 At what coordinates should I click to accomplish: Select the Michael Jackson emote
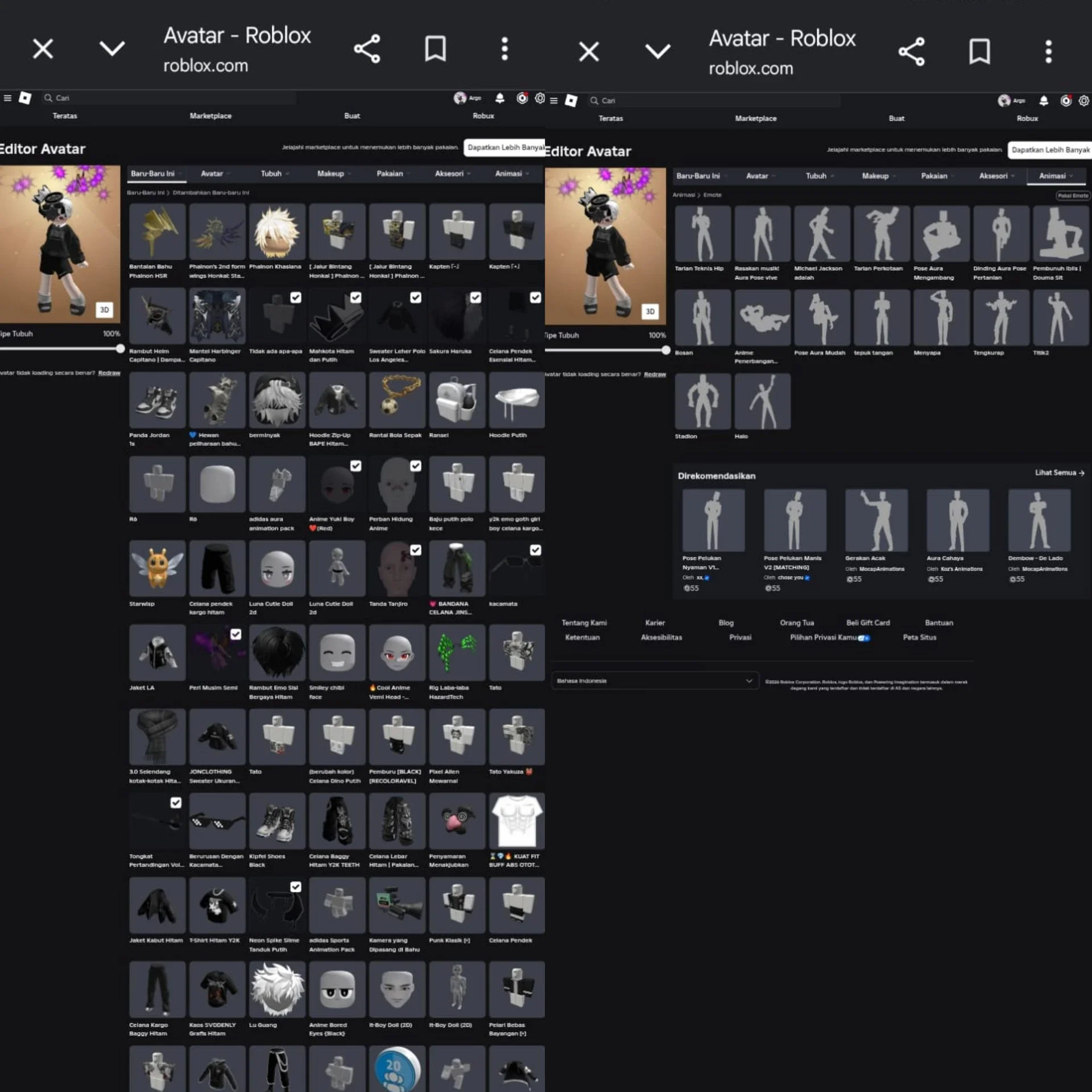[822, 234]
